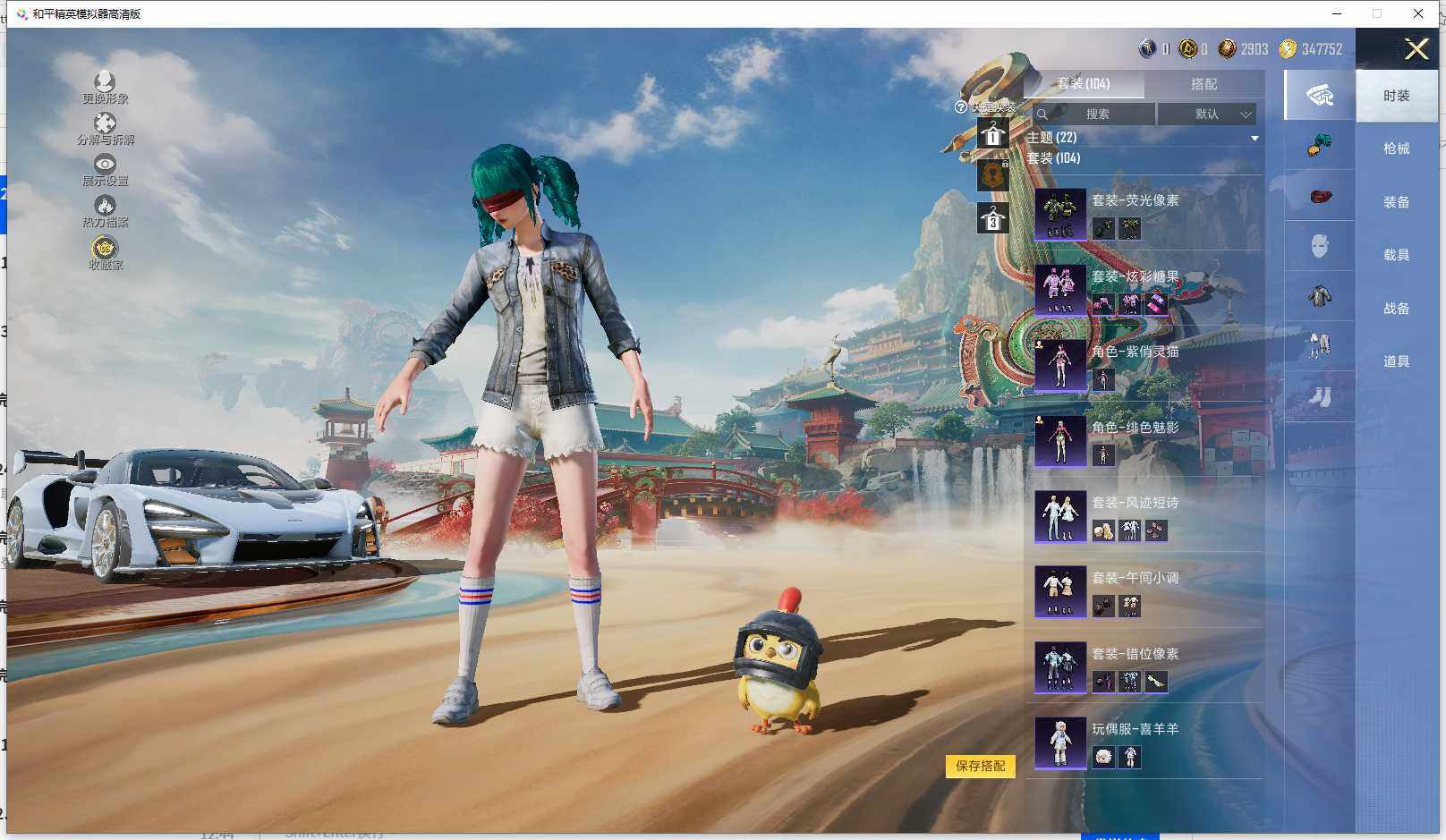Select the 套装-荧光像素 outfit thumbnail
Viewport: 1446px width, 840px height.
tap(1060, 214)
